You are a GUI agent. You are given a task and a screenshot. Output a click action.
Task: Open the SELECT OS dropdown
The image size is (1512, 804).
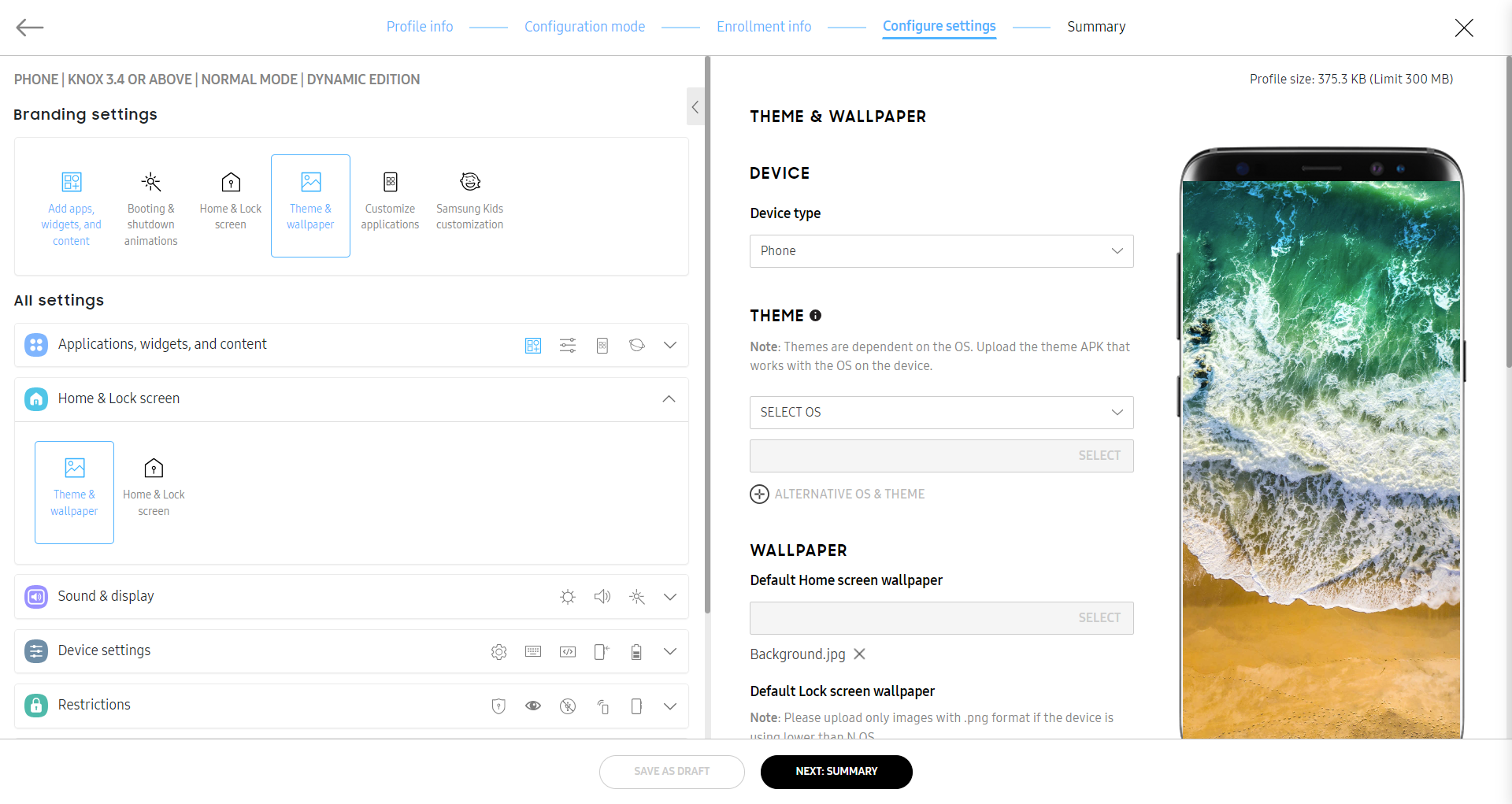click(x=941, y=413)
